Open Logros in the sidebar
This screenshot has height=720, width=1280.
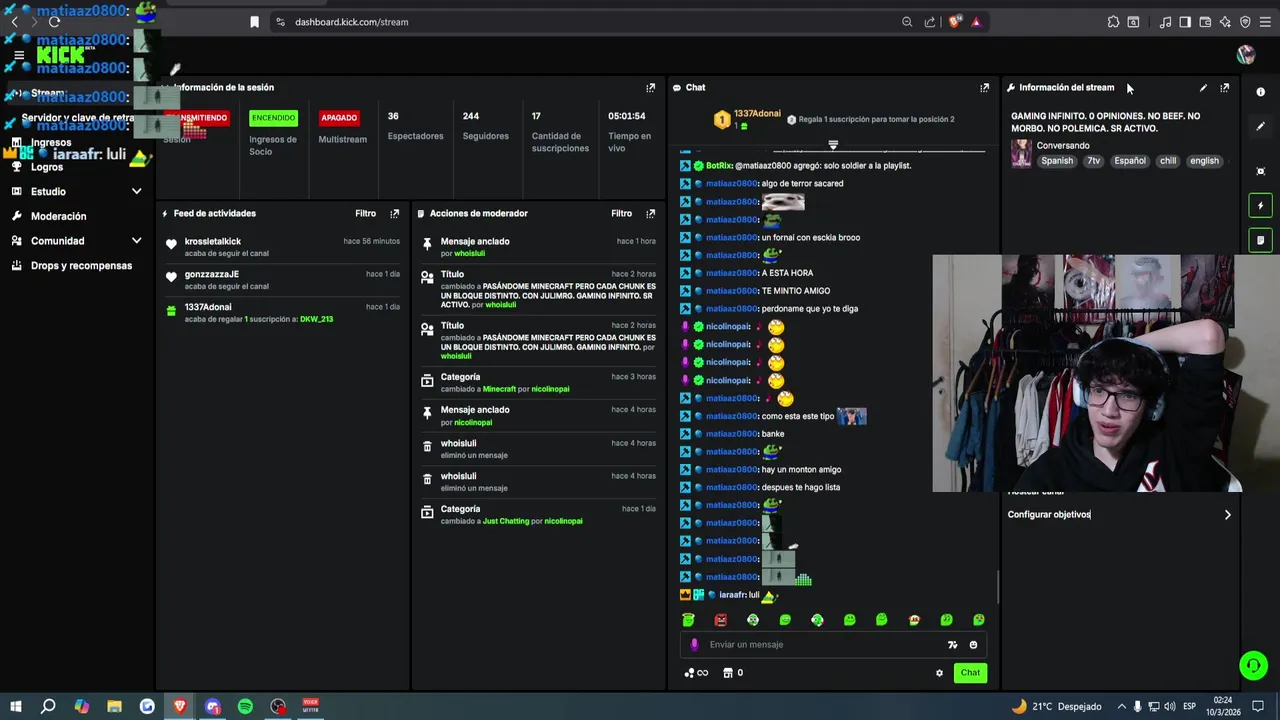46,168
